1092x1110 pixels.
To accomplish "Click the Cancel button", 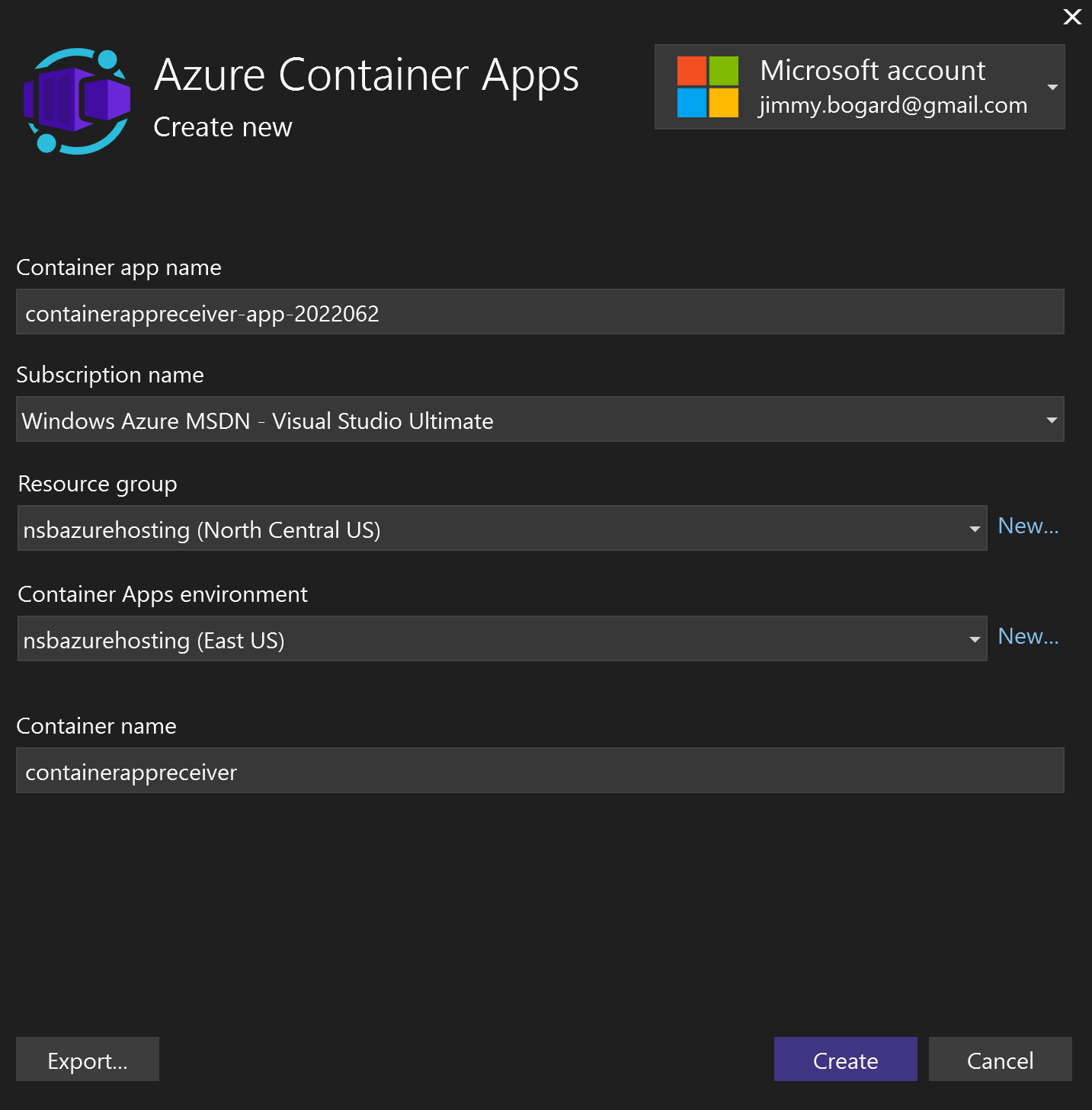I will pyautogui.click(x=1001, y=1059).
